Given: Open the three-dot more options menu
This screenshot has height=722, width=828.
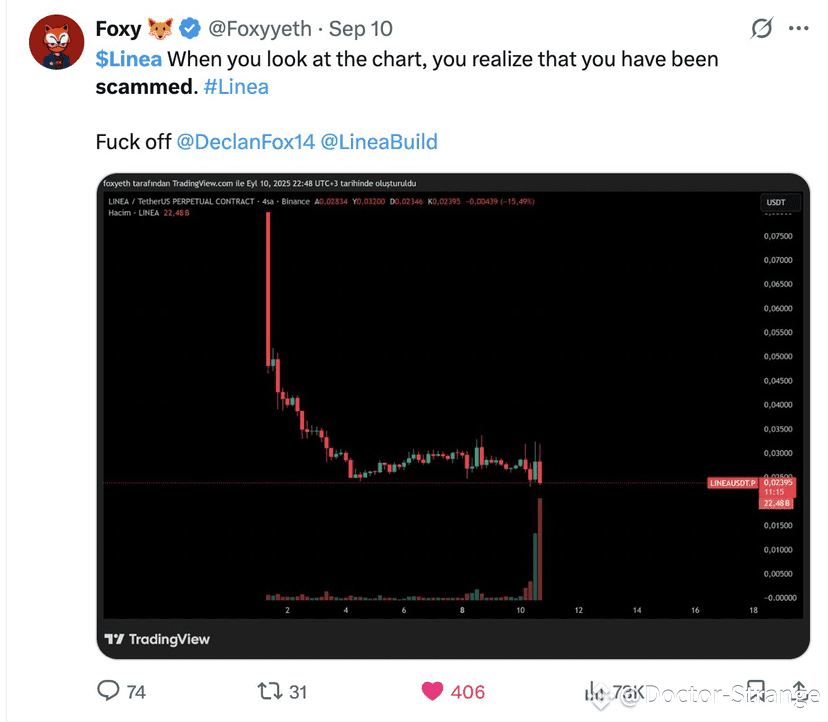Looking at the screenshot, I should 798,29.
